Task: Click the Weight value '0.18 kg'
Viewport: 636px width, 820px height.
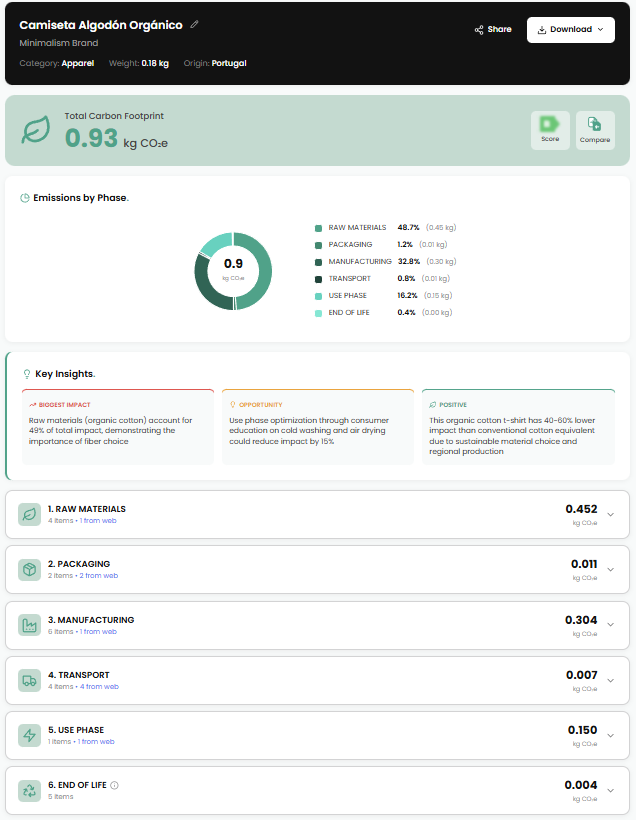Action: click(155, 63)
